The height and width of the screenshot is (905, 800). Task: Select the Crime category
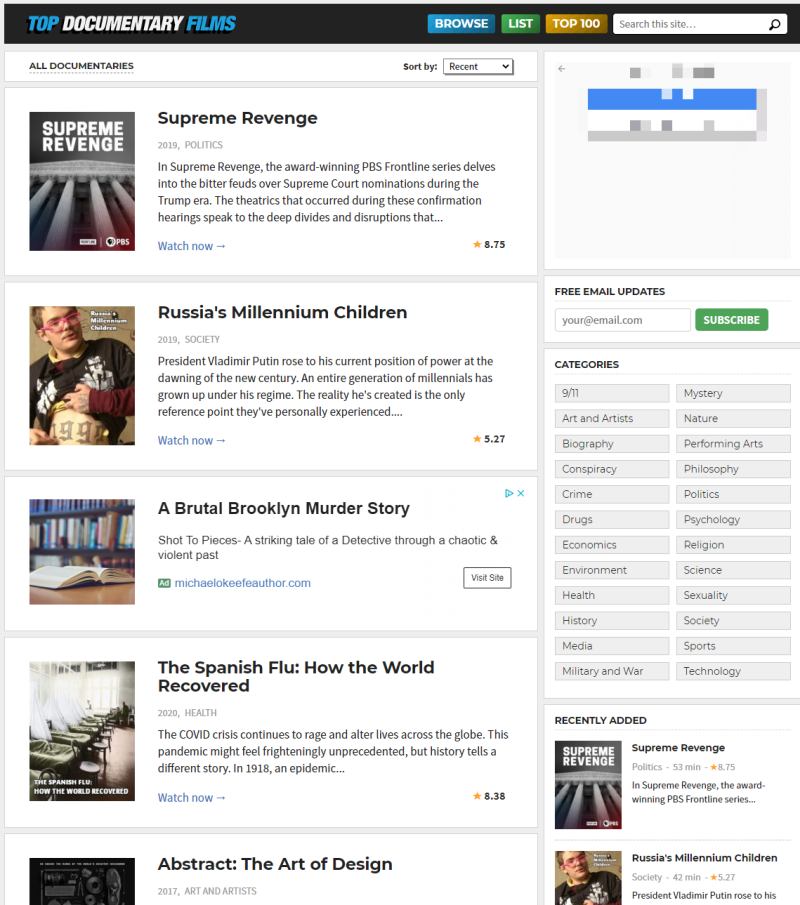point(612,495)
